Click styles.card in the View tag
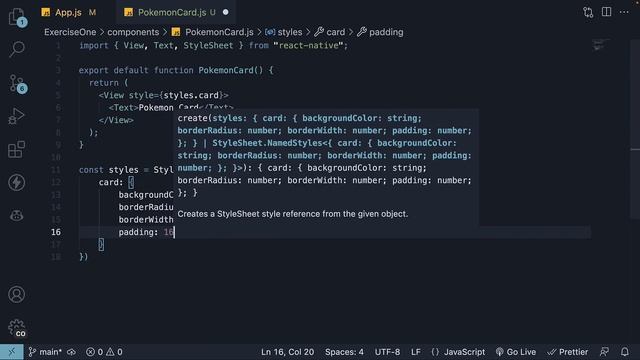Image resolution: width=640 pixels, height=360 pixels. [191, 96]
